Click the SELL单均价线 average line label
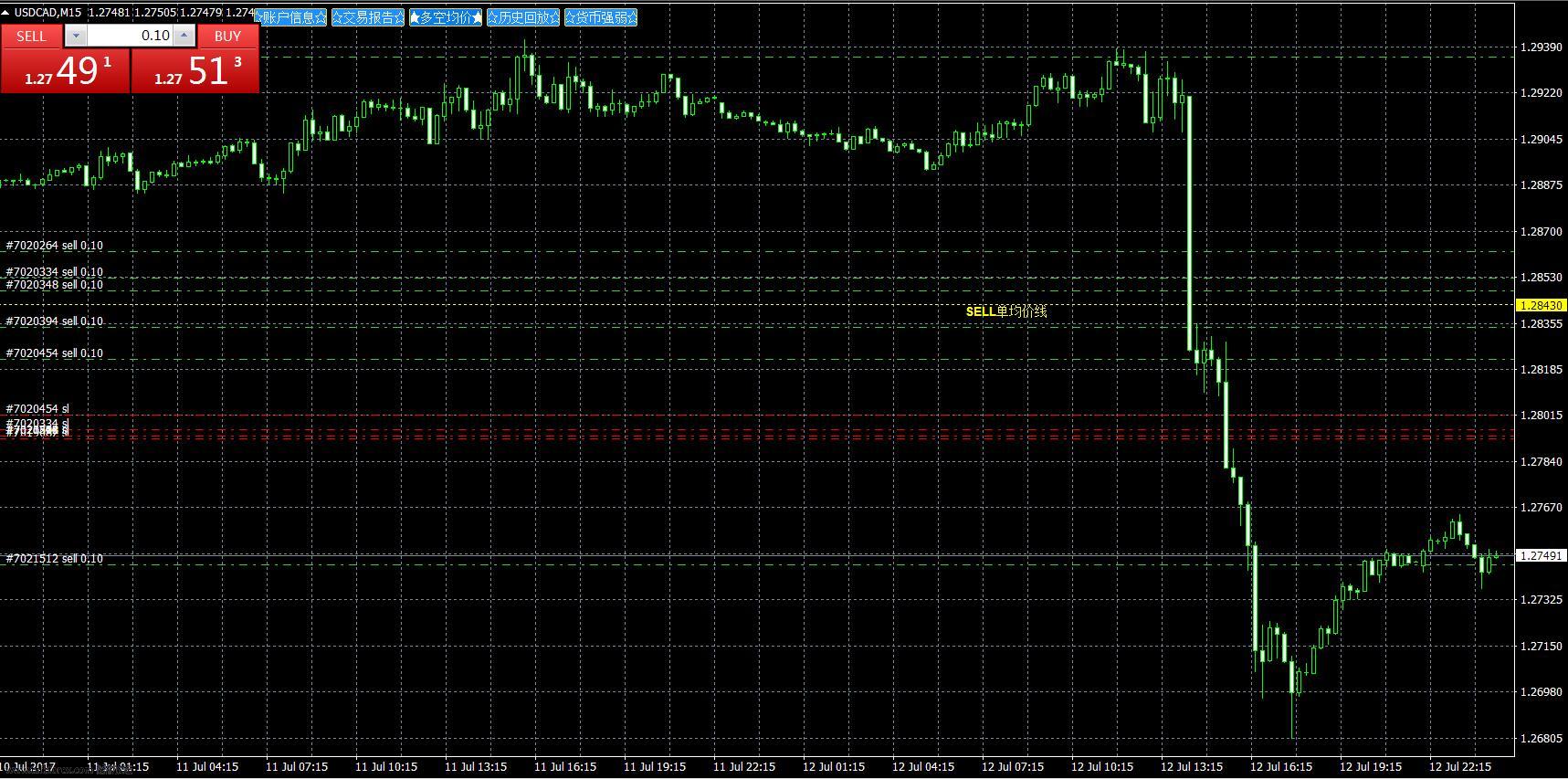The width and height of the screenshot is (1568, 779). coord(1006,311)
